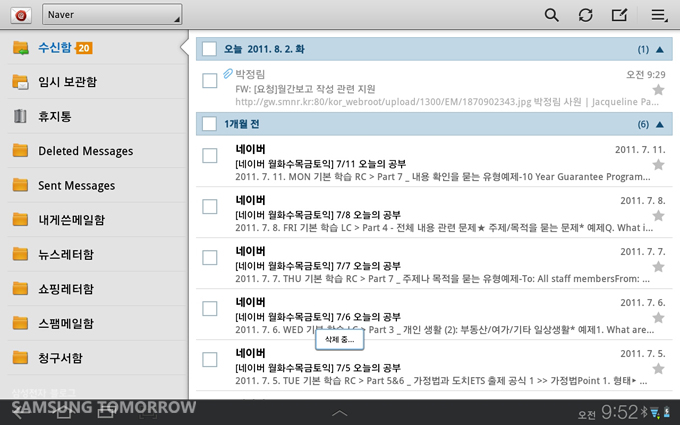Click 청구서함 folder icon

(20, 358)
